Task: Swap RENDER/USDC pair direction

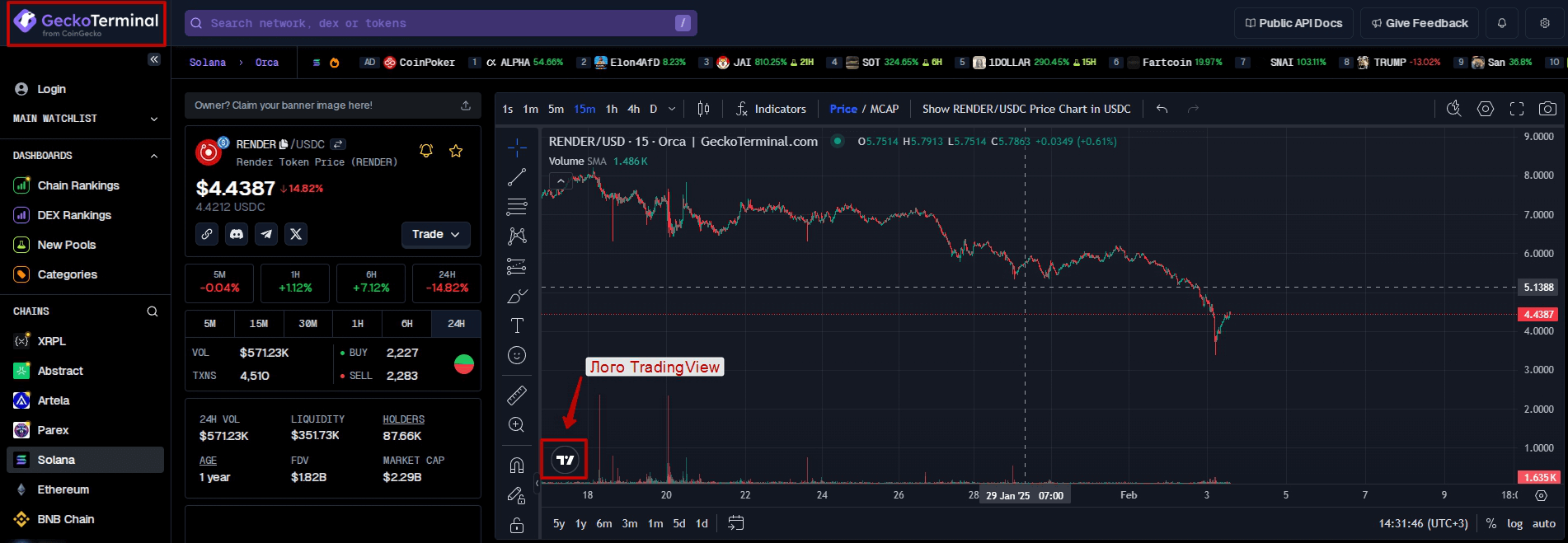Action: [338, 144]
